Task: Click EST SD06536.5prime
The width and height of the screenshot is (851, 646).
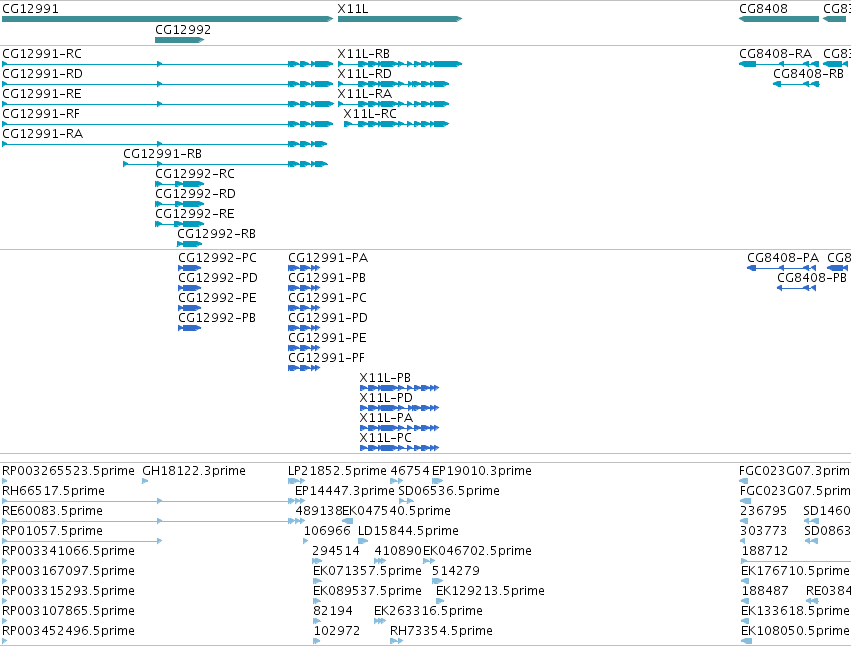Action: 449,491
